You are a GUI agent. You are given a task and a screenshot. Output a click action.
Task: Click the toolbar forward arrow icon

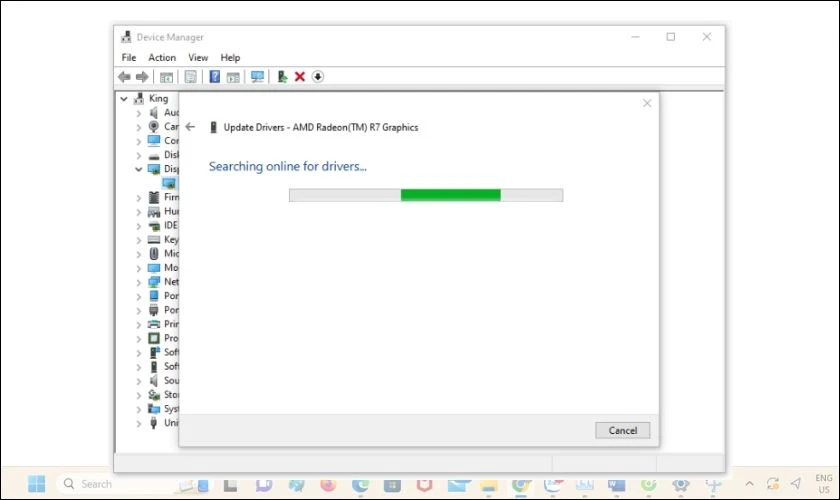click(x=142, y=77)
